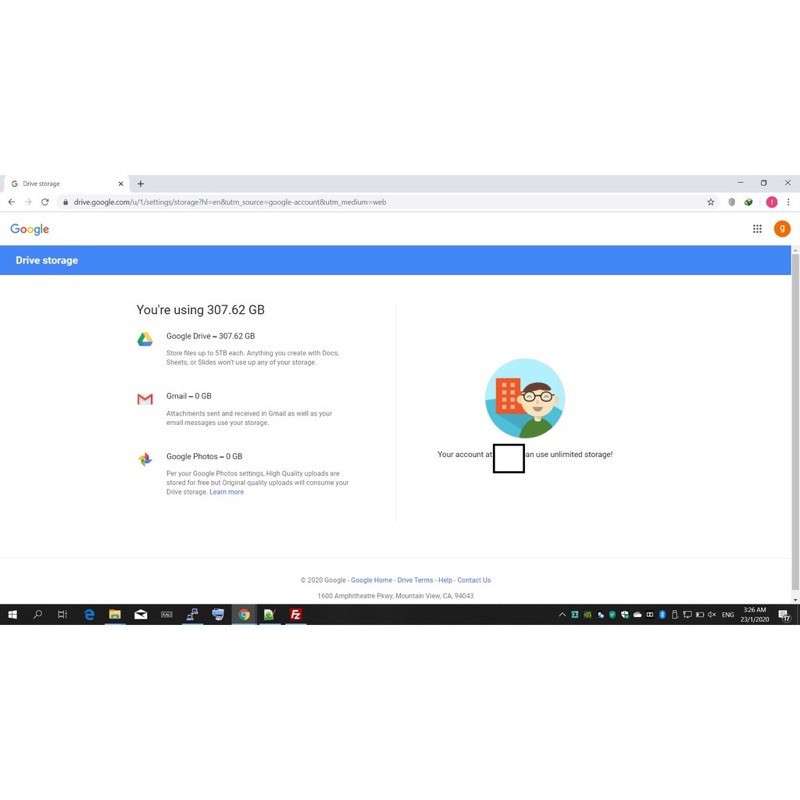Viewport: 800px width, 800px height.
Task: Open a new browser tab
Action: point(140,184)
